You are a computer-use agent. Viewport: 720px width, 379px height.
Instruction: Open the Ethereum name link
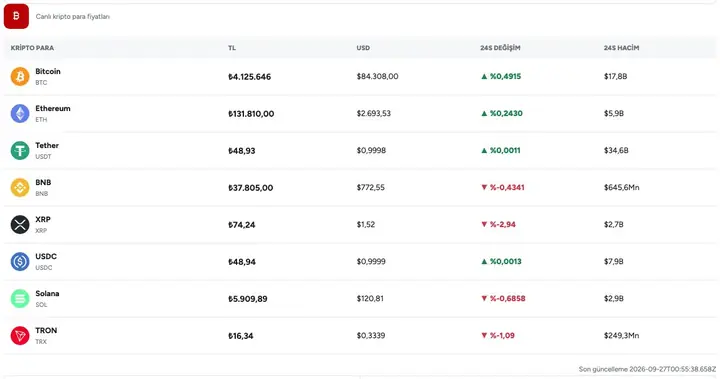53,108
